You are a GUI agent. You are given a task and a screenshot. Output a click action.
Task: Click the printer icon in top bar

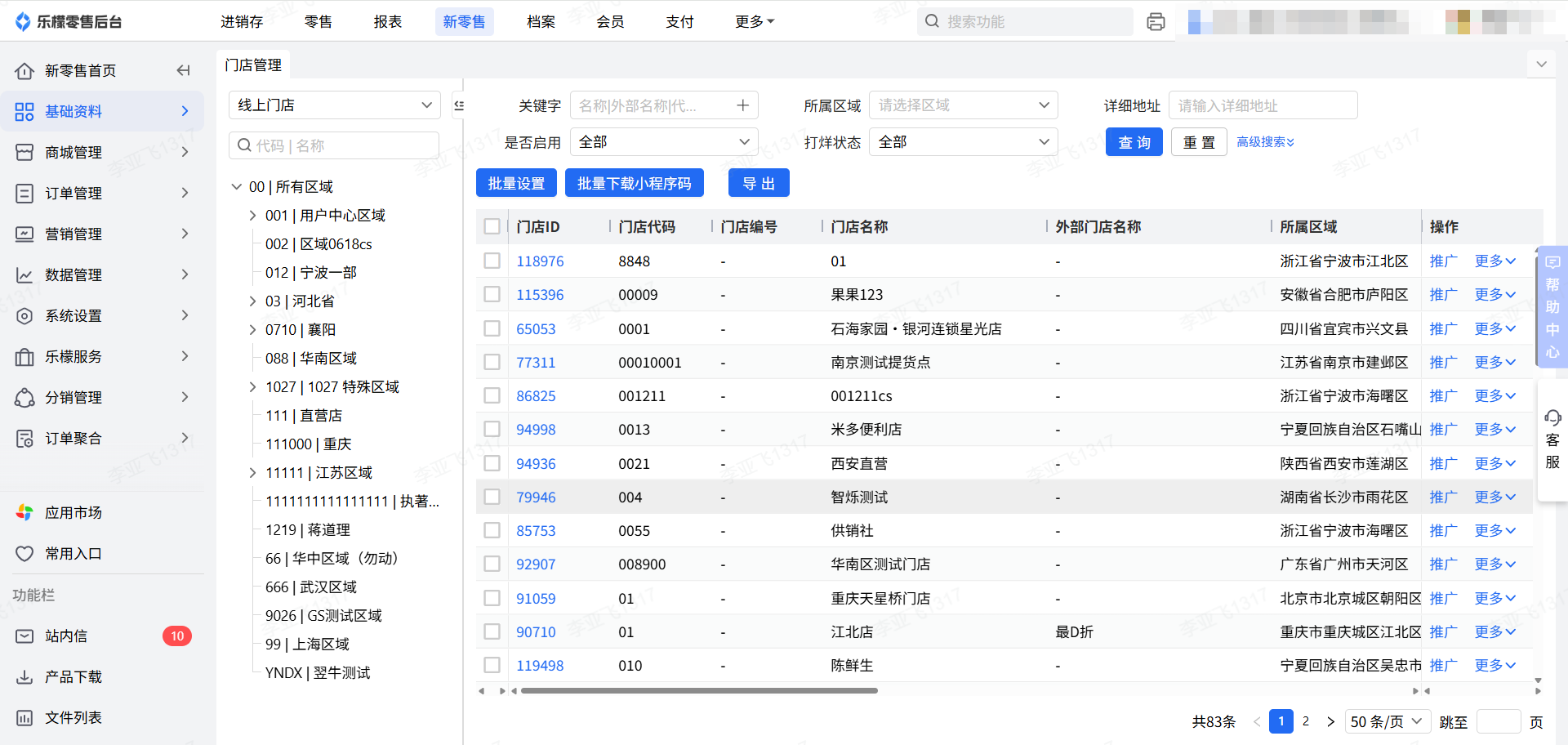pyautogui.click(x=1156, y=22)
